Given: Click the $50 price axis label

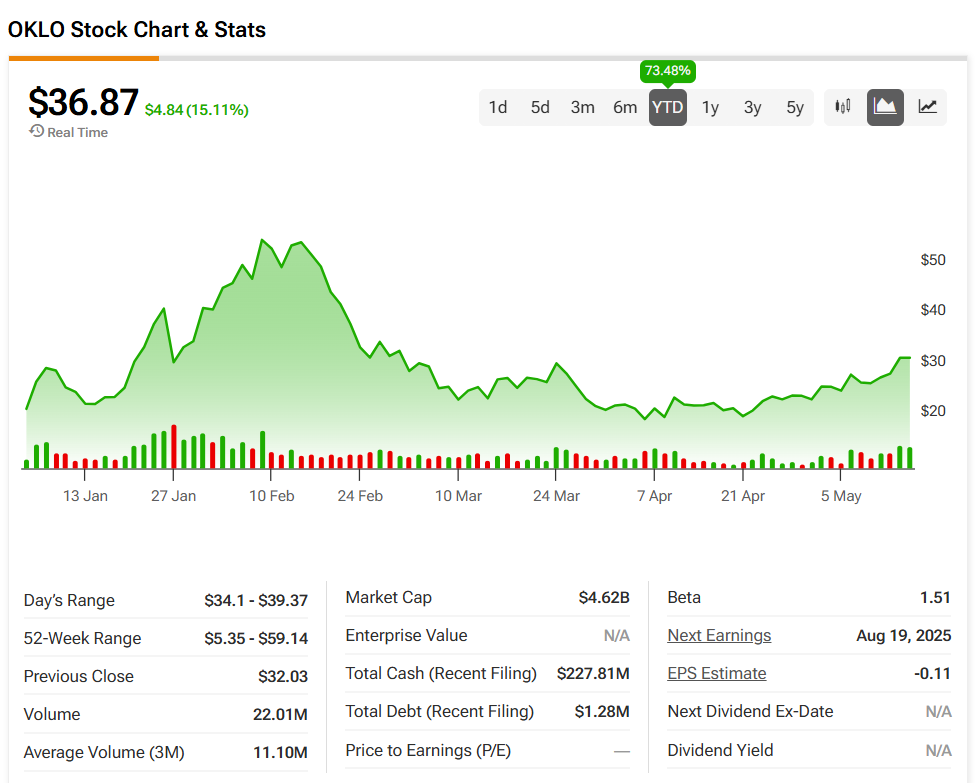Looking at the screenshot, I should [x=933, y=259].
